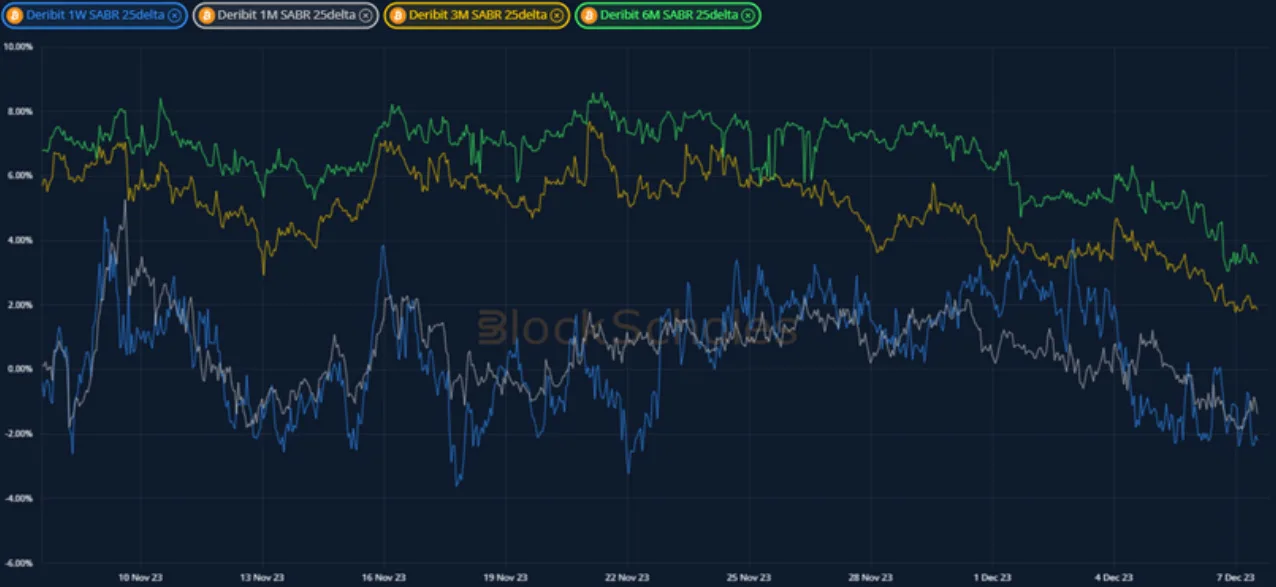Click the 4.00% y-axis label
Image resolution: width=1276 pixels, height=587 pixels.
pos(21,240)
